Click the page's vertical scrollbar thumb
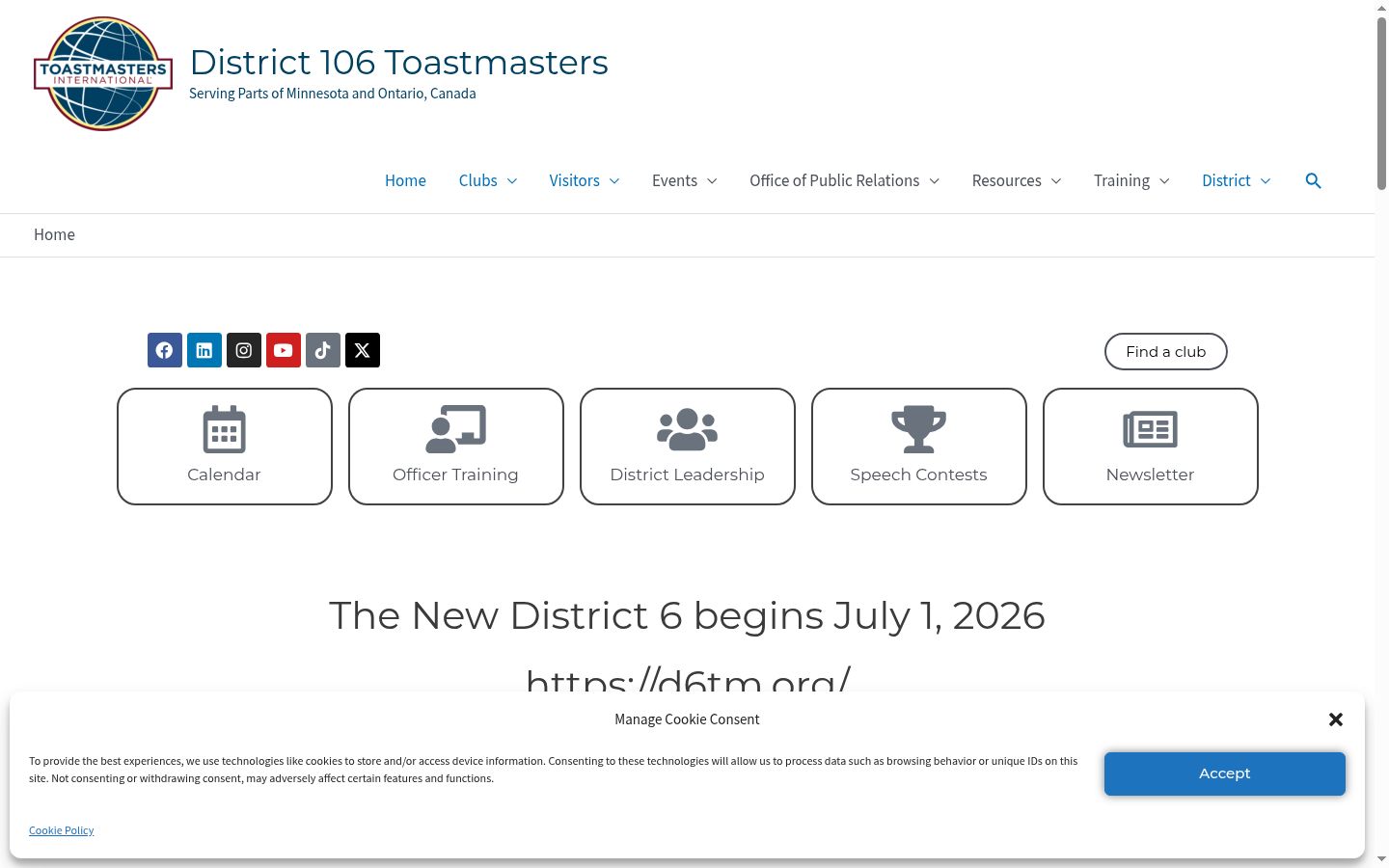This screenshot has width=1389, height=868. click(1381, 103)
